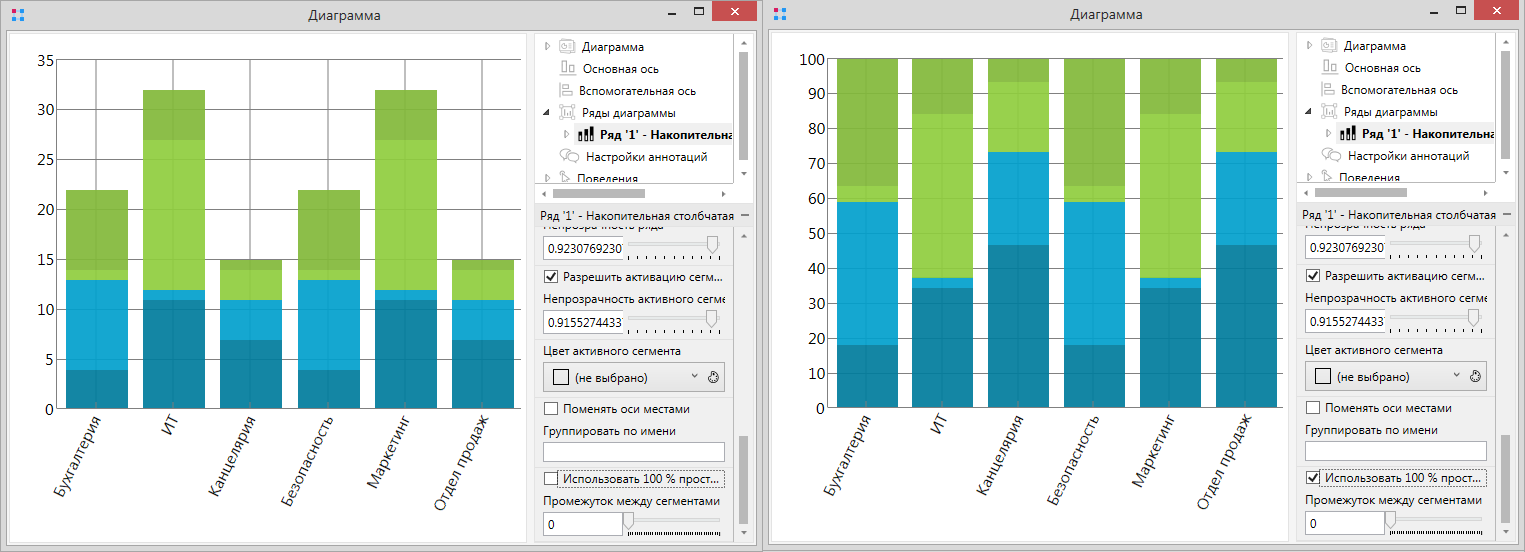The width and height of the screenshot is (1525, 552).
Task: Click the 'Группировать по имени' field in the 0–35 chart window
Action: point(633,452)
